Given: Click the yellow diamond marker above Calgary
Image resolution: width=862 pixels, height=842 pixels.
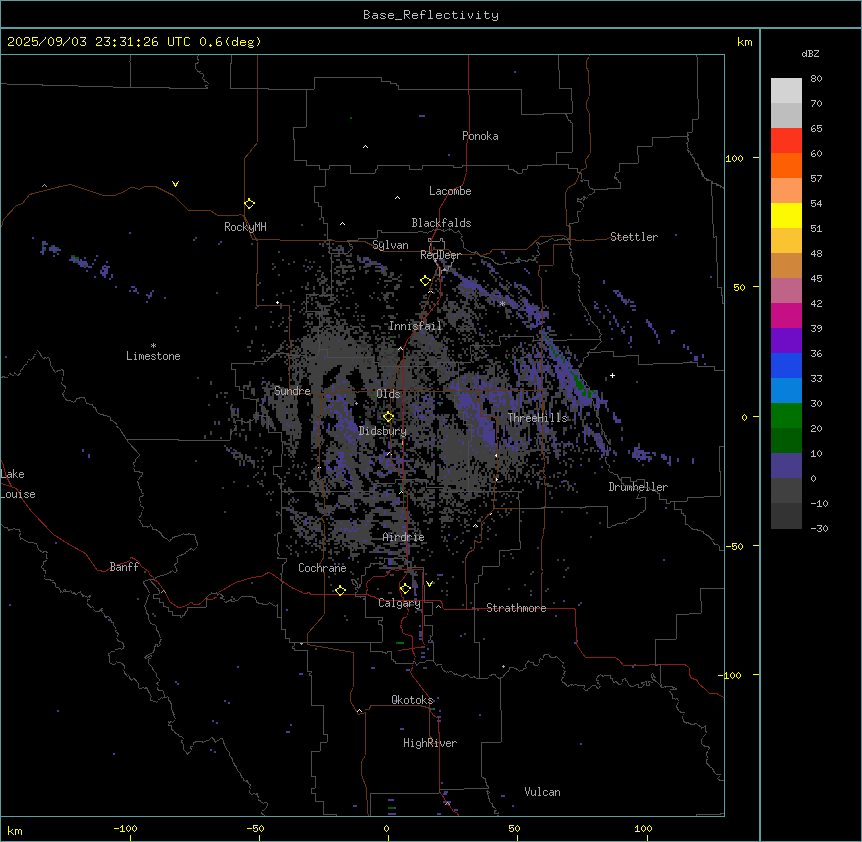Looking at the screenshot, I should (x=405, y=589).
